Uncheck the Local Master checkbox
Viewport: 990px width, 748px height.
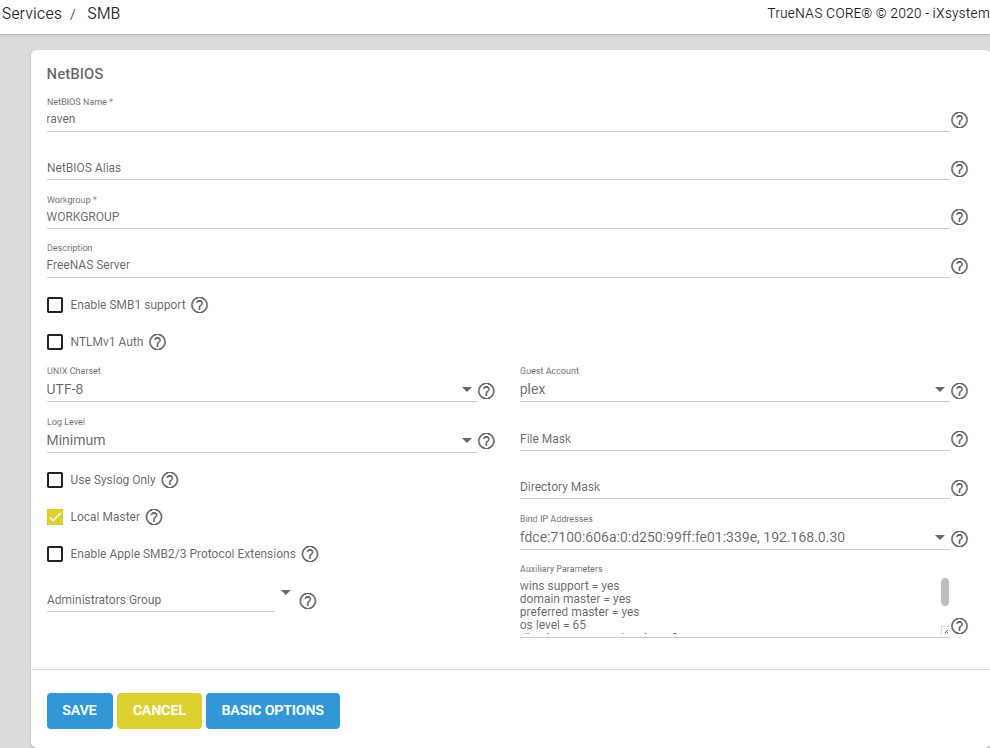(x=55, y=517)
